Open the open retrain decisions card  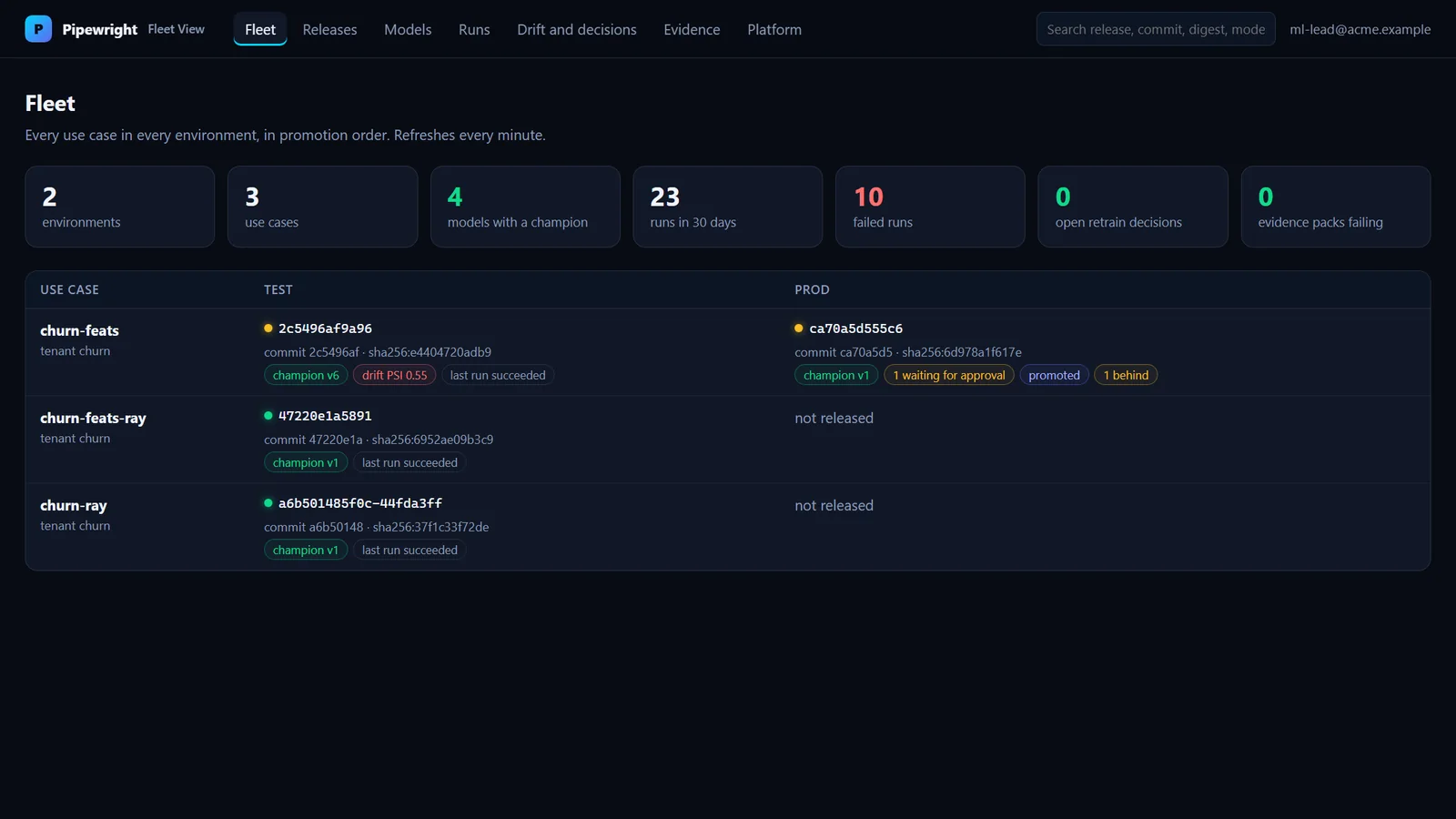click(1133, 207)
